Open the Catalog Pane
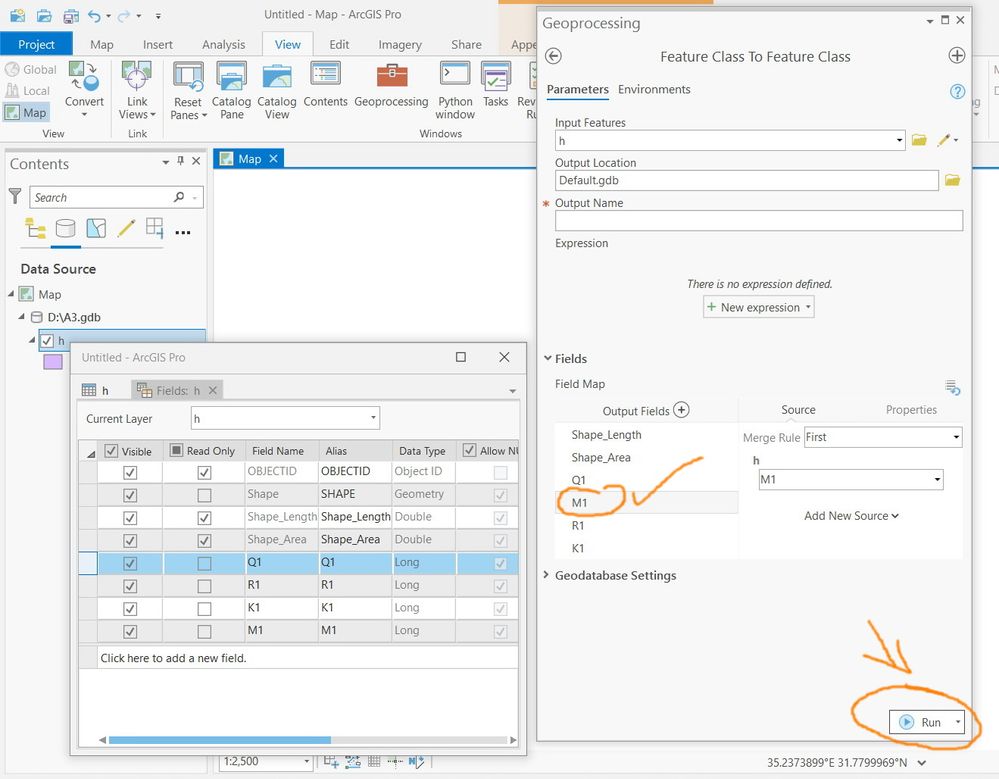The height and width of the screenshot is (779, 999). [231, 89]
